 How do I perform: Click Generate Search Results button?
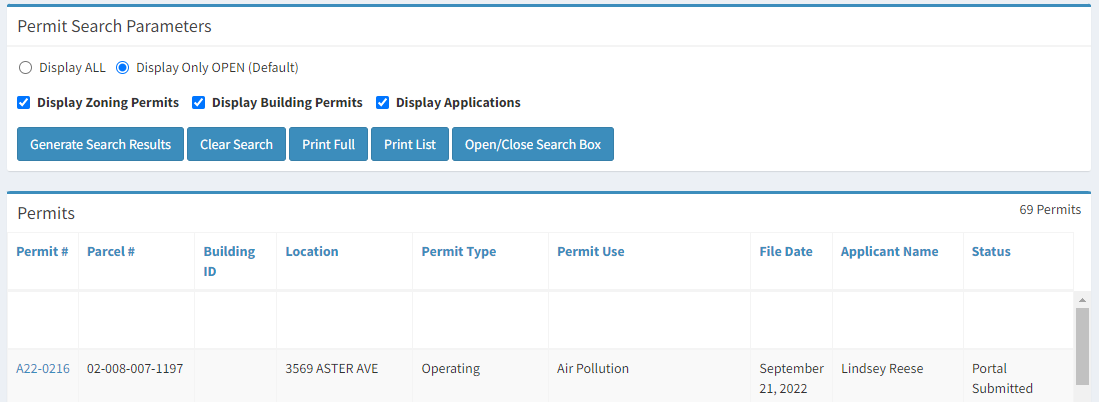100,144
